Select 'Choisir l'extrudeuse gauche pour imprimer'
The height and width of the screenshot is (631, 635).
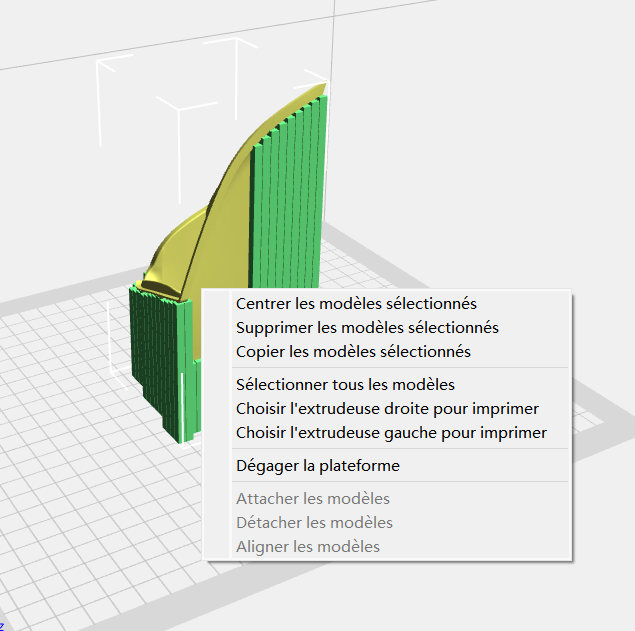387,433
